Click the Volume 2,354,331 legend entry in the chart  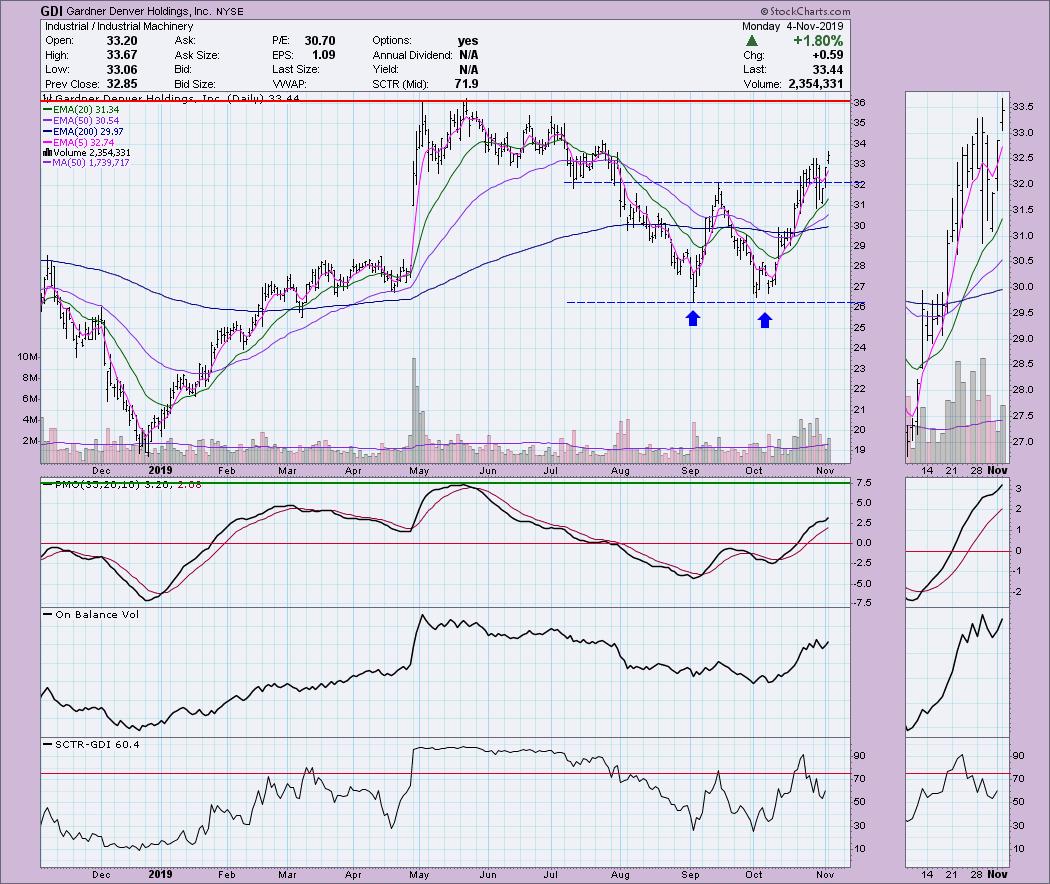86,153
